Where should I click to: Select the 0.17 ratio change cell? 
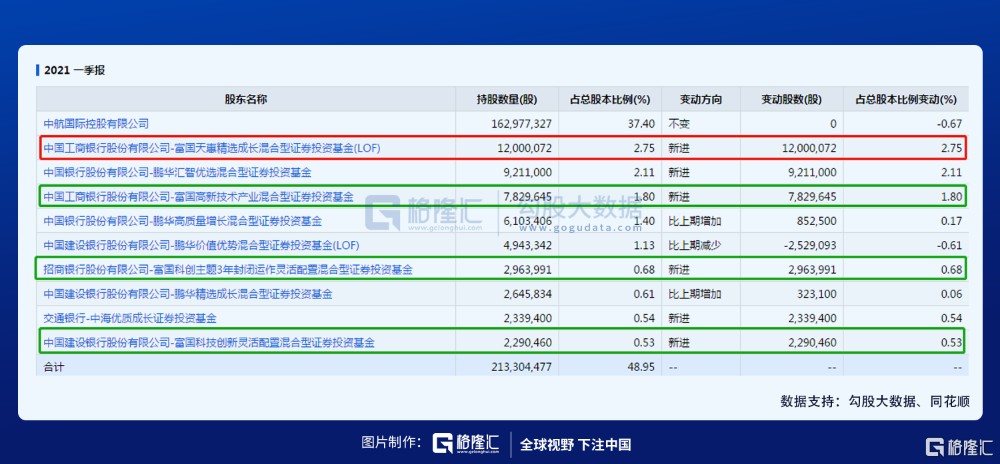[952, 221]
